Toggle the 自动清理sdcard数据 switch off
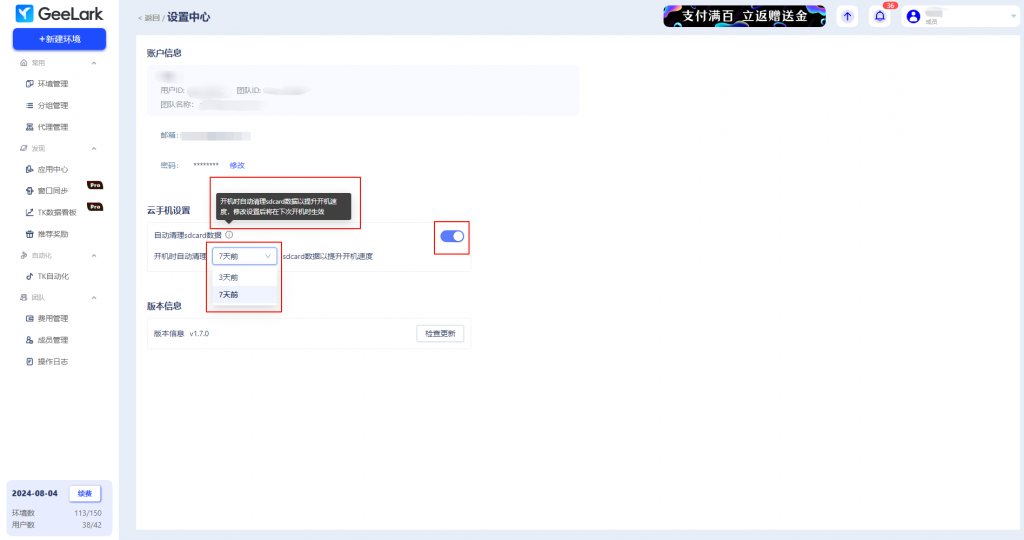1024x540 pixels. coord(452,236)
